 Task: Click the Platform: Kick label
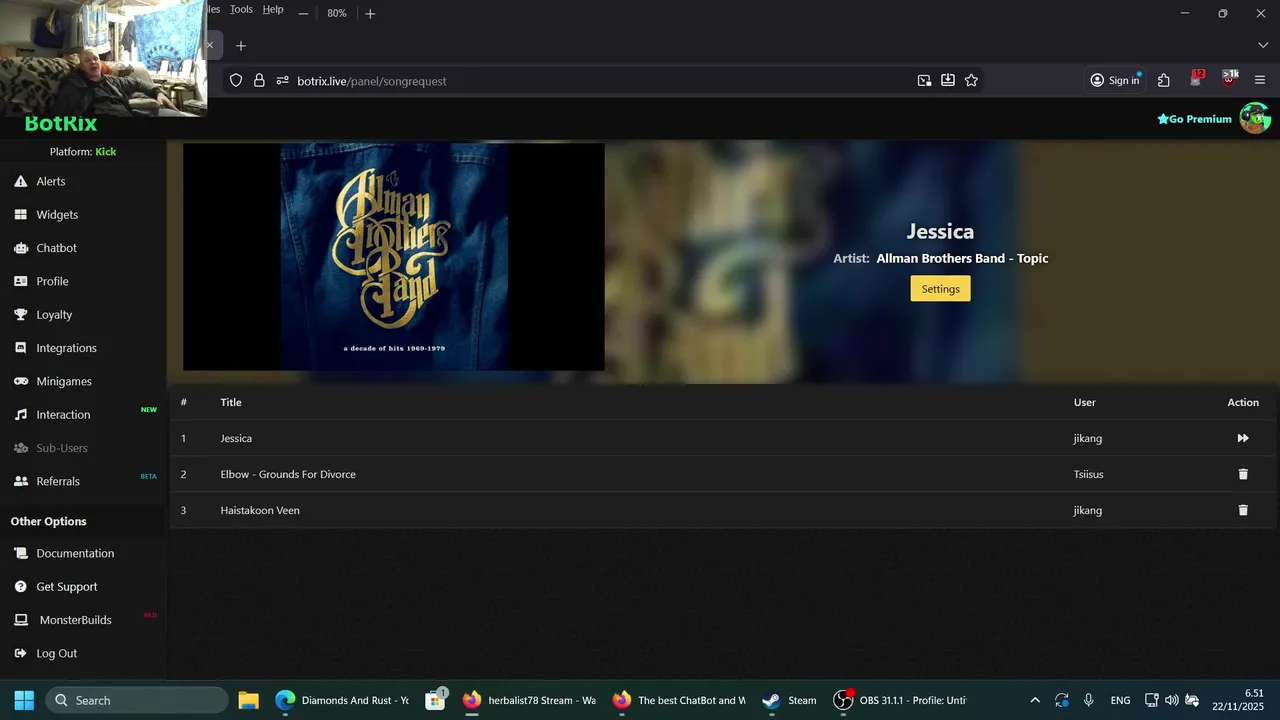pos(83,152)
